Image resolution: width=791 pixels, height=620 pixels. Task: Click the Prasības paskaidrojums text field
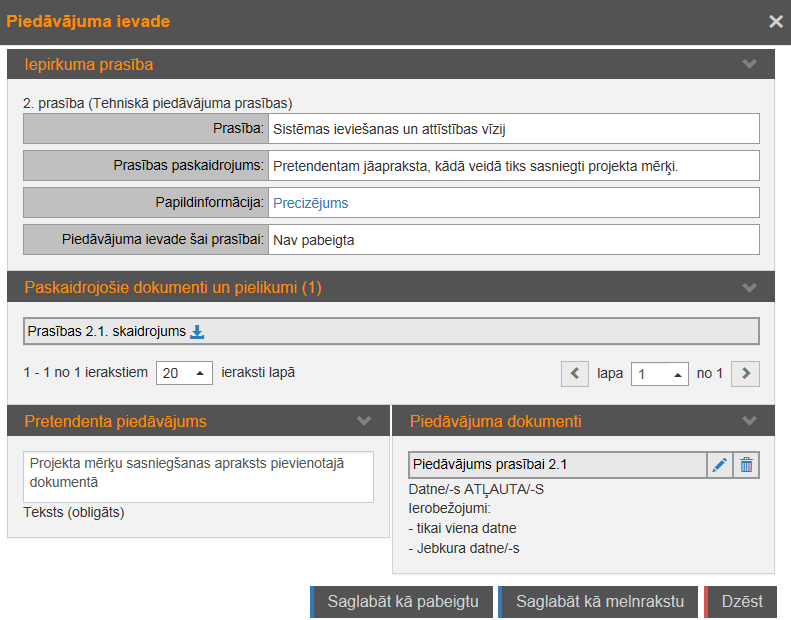514,166
